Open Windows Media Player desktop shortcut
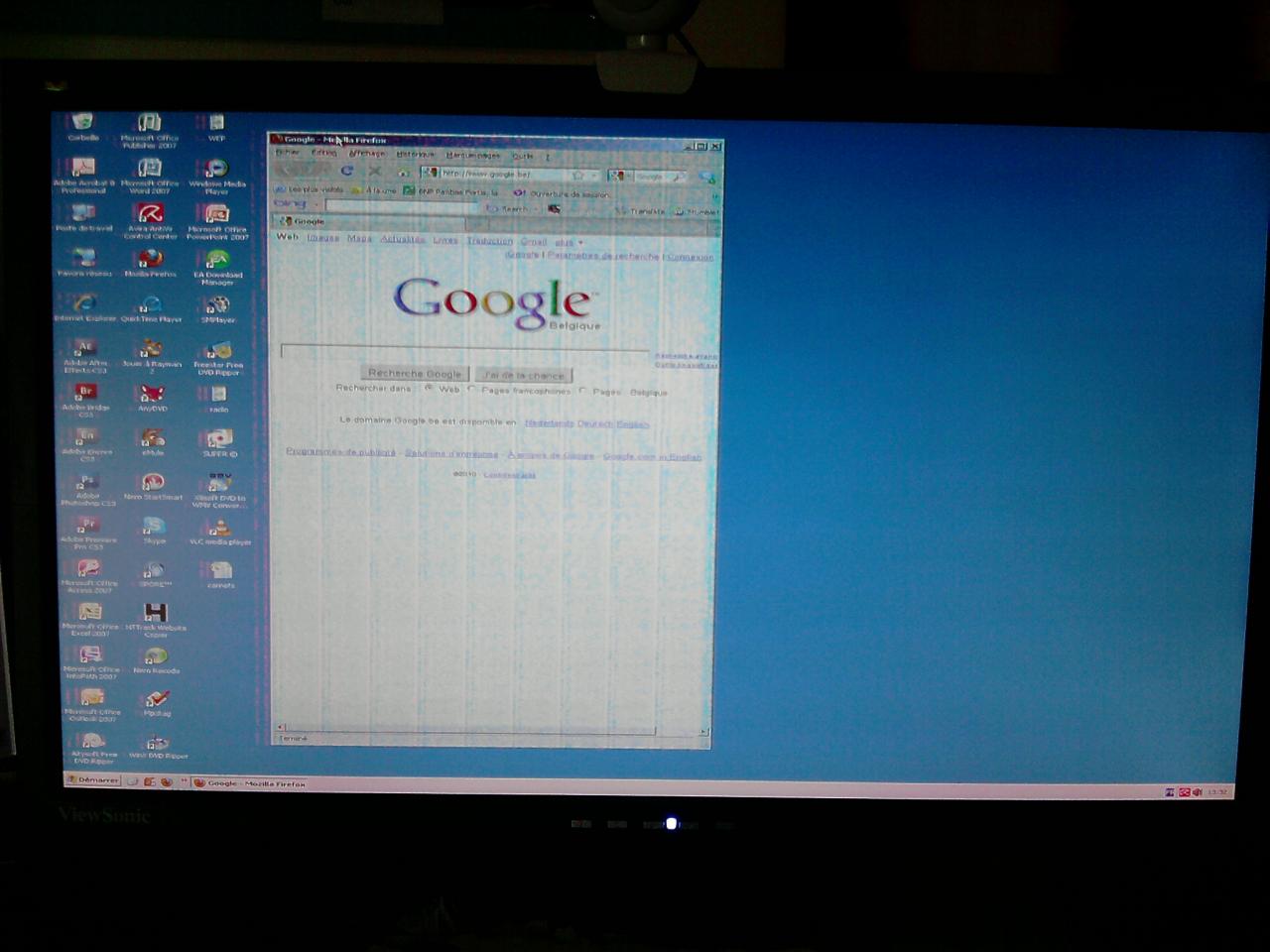The height and width of the screenshot is (952, 1270). click(217, 175)
